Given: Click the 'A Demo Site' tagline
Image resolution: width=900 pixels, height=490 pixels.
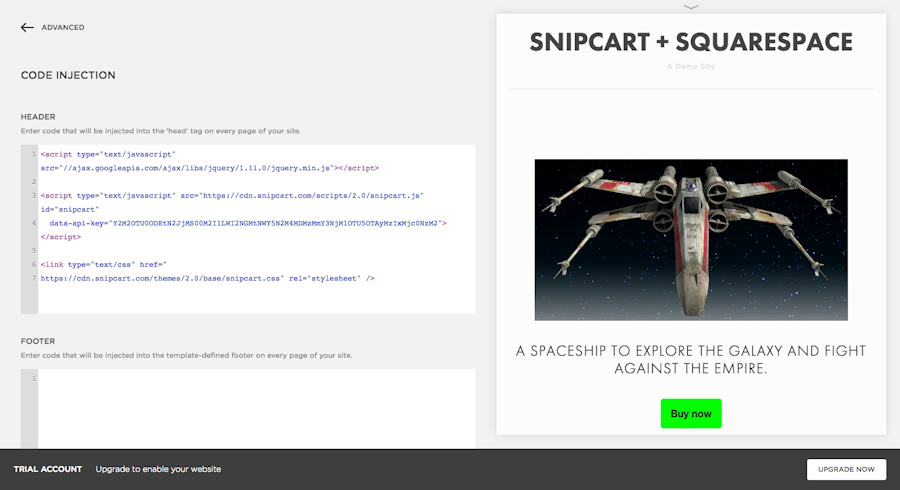Looking at the screenshot, I should click(691, 67).
